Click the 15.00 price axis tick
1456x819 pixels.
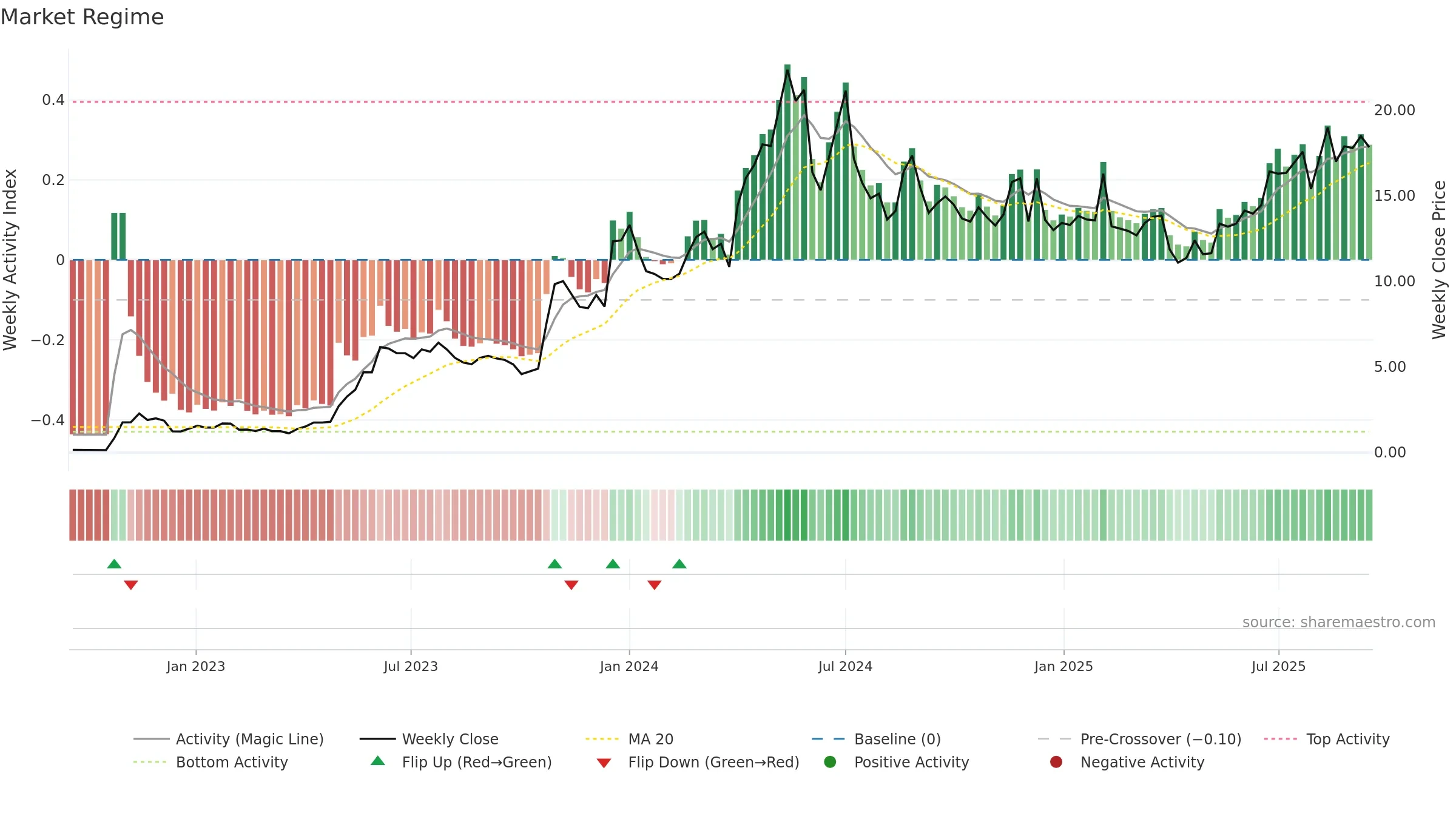click(1394, 196)
